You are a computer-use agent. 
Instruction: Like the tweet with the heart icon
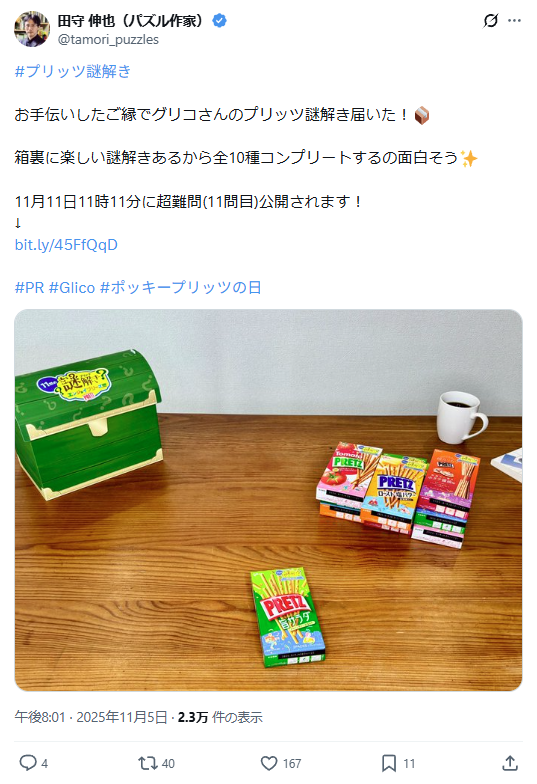[x=269, y=763]
